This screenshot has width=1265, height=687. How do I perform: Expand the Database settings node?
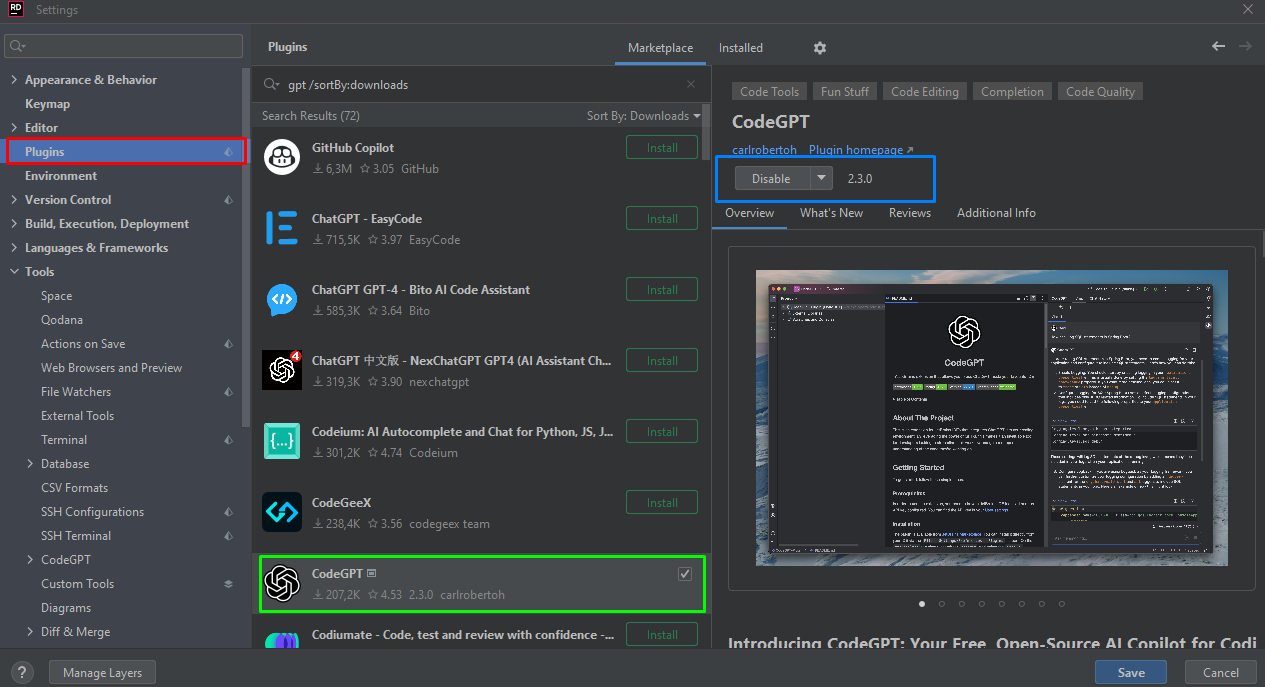[30, 464]
